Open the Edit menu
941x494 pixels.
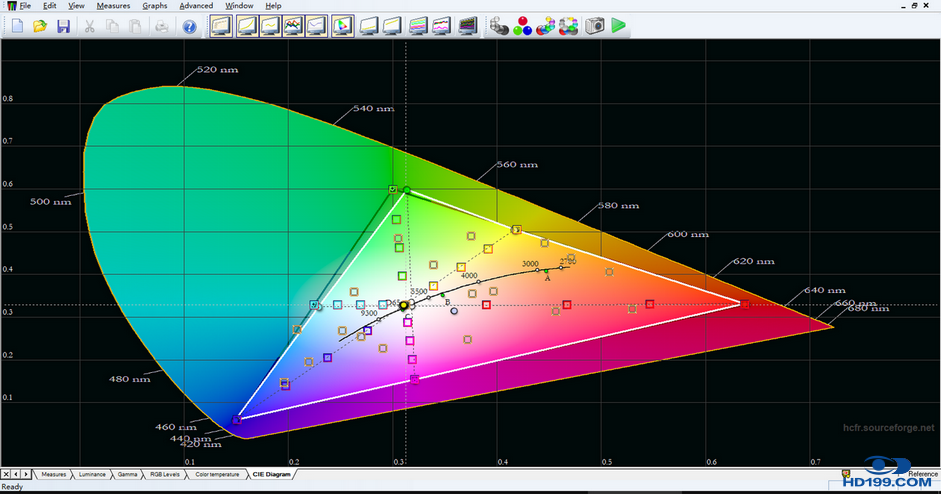pos(50,5)
